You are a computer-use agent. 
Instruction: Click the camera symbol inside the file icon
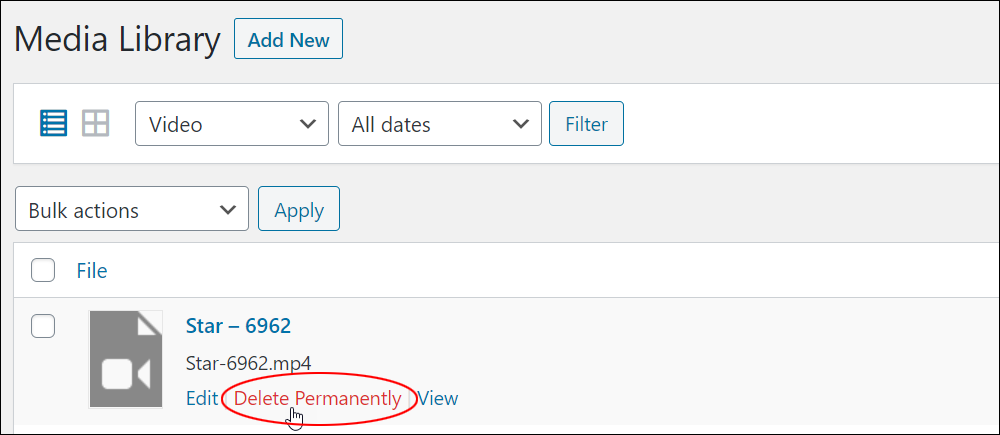[x=126, y=374]
